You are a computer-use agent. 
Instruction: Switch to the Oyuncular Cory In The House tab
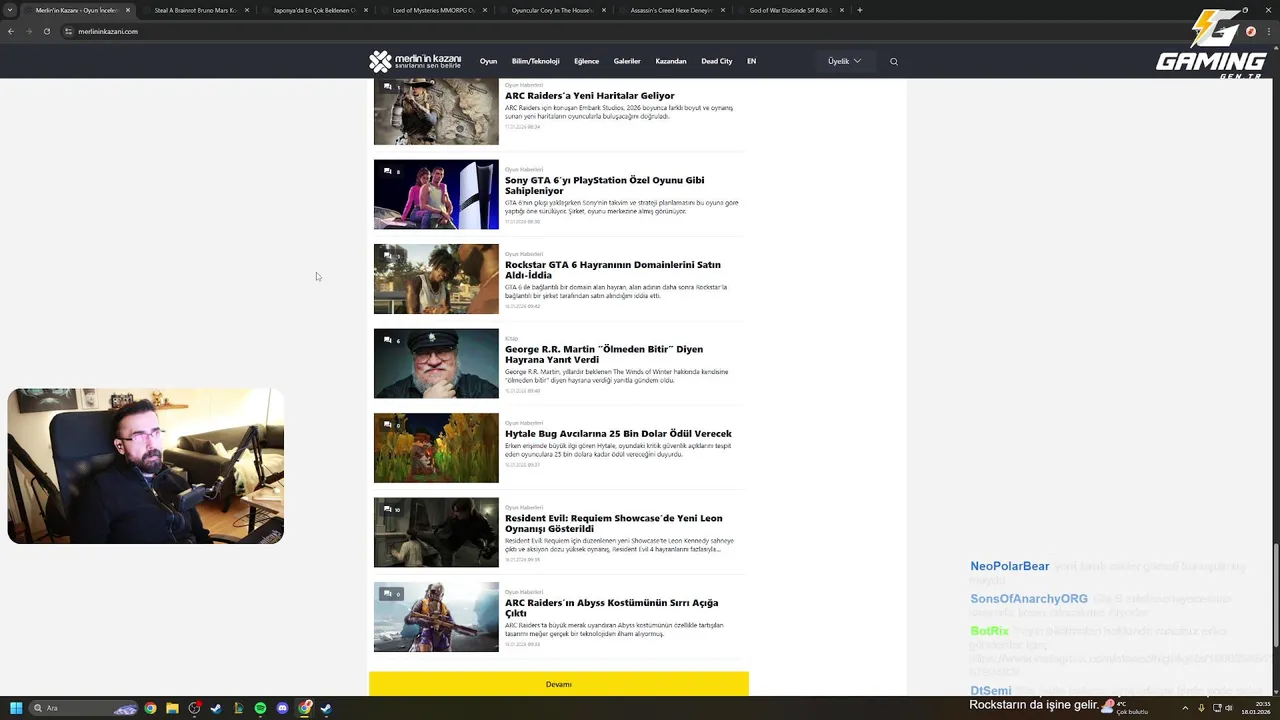(552, 10)
